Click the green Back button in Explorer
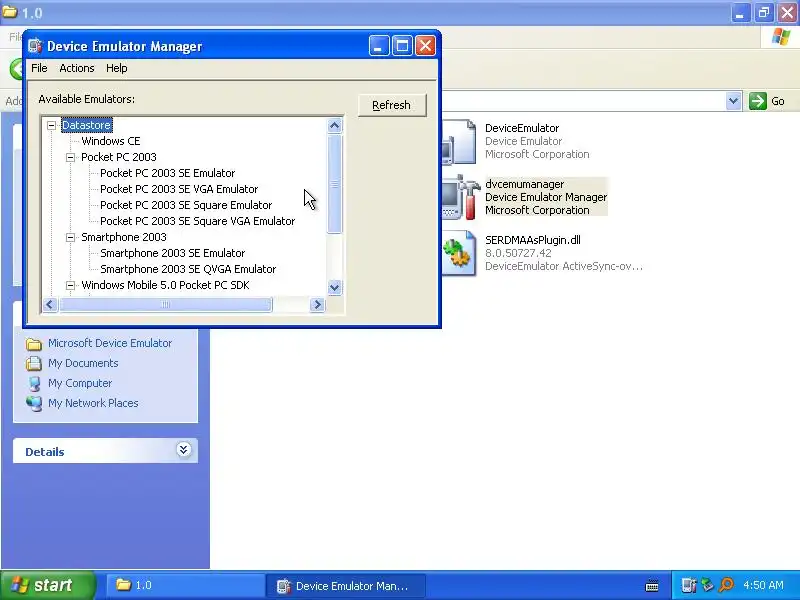This screenshot has width=800, height=600. click(x=16, y=69)
